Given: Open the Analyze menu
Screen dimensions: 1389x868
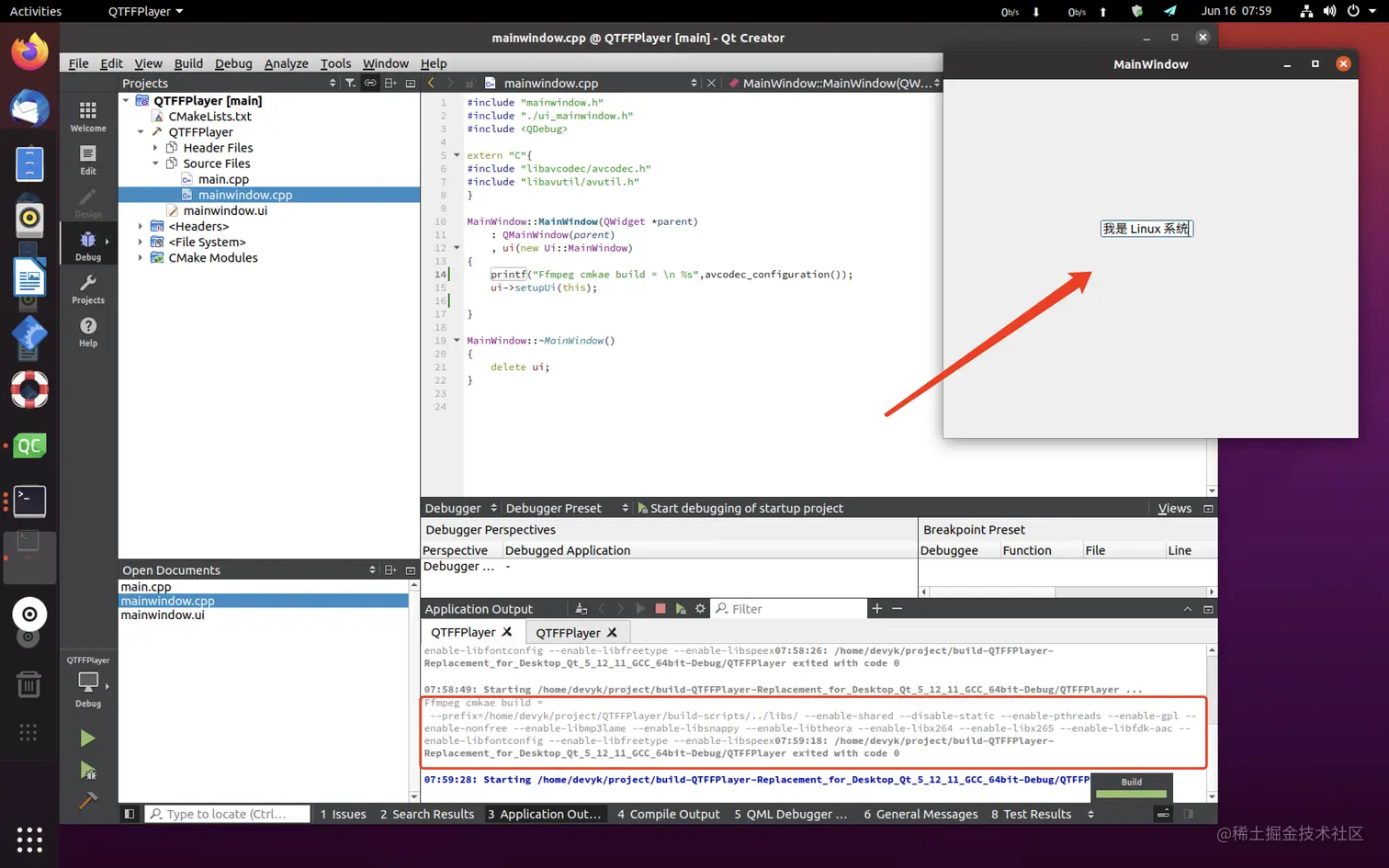Looking at the screenshot, I should (286, 63).
